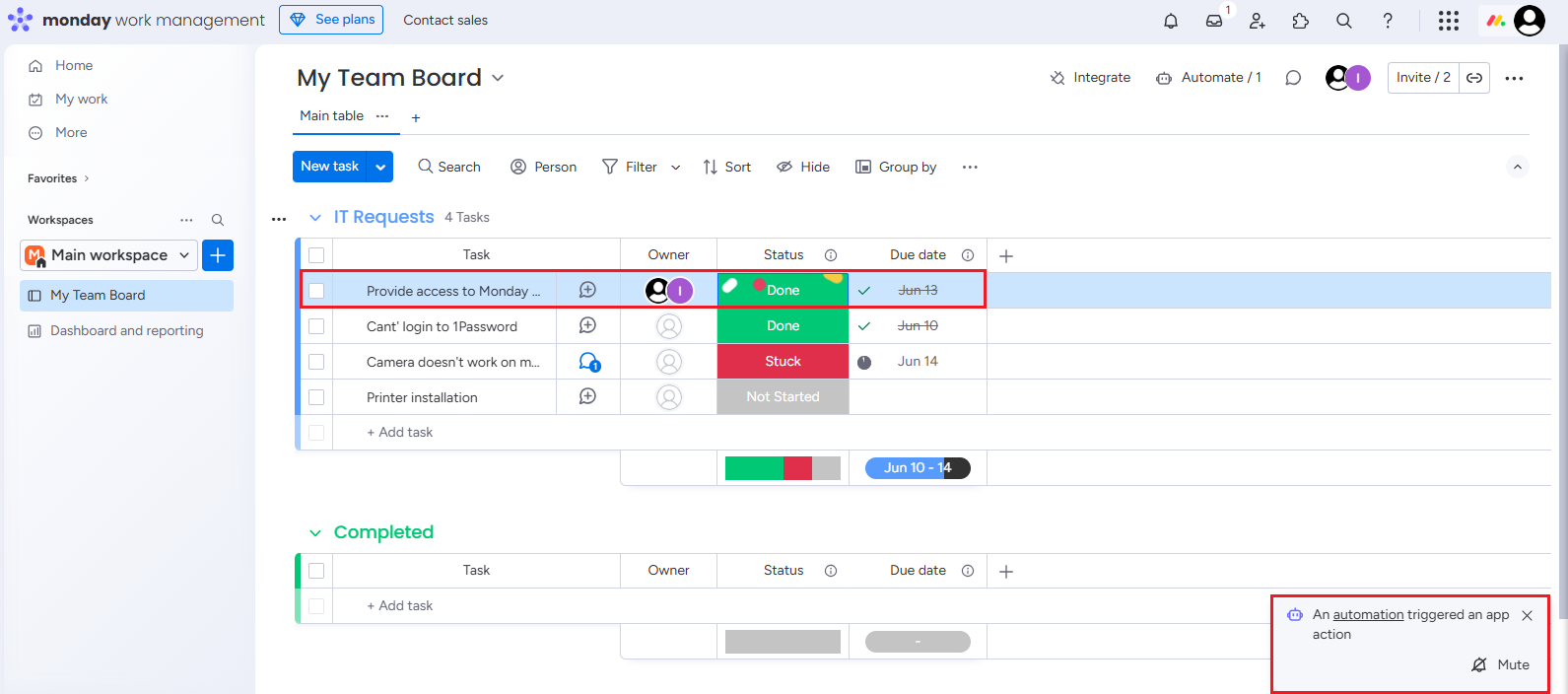Open Automate / 1 center
Image resolution: width=1568 pixels, height=694 pixels.
(x=1208, y=78)
